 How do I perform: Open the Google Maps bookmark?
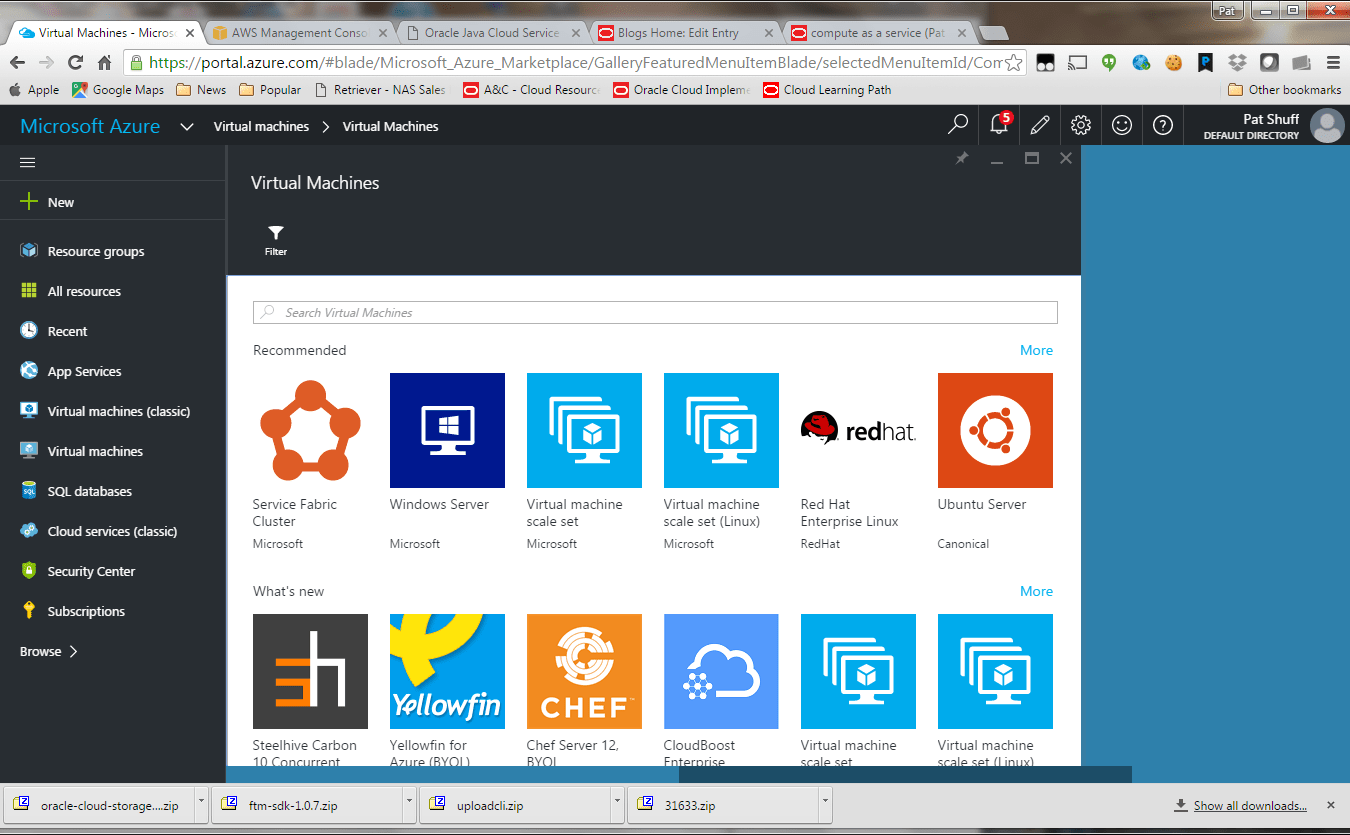(x=118, y=89)
